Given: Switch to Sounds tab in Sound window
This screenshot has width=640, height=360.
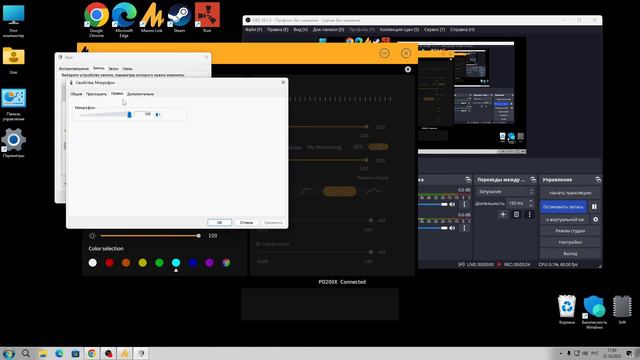Looking at the screenshot, I should click(x=113, y=69).
